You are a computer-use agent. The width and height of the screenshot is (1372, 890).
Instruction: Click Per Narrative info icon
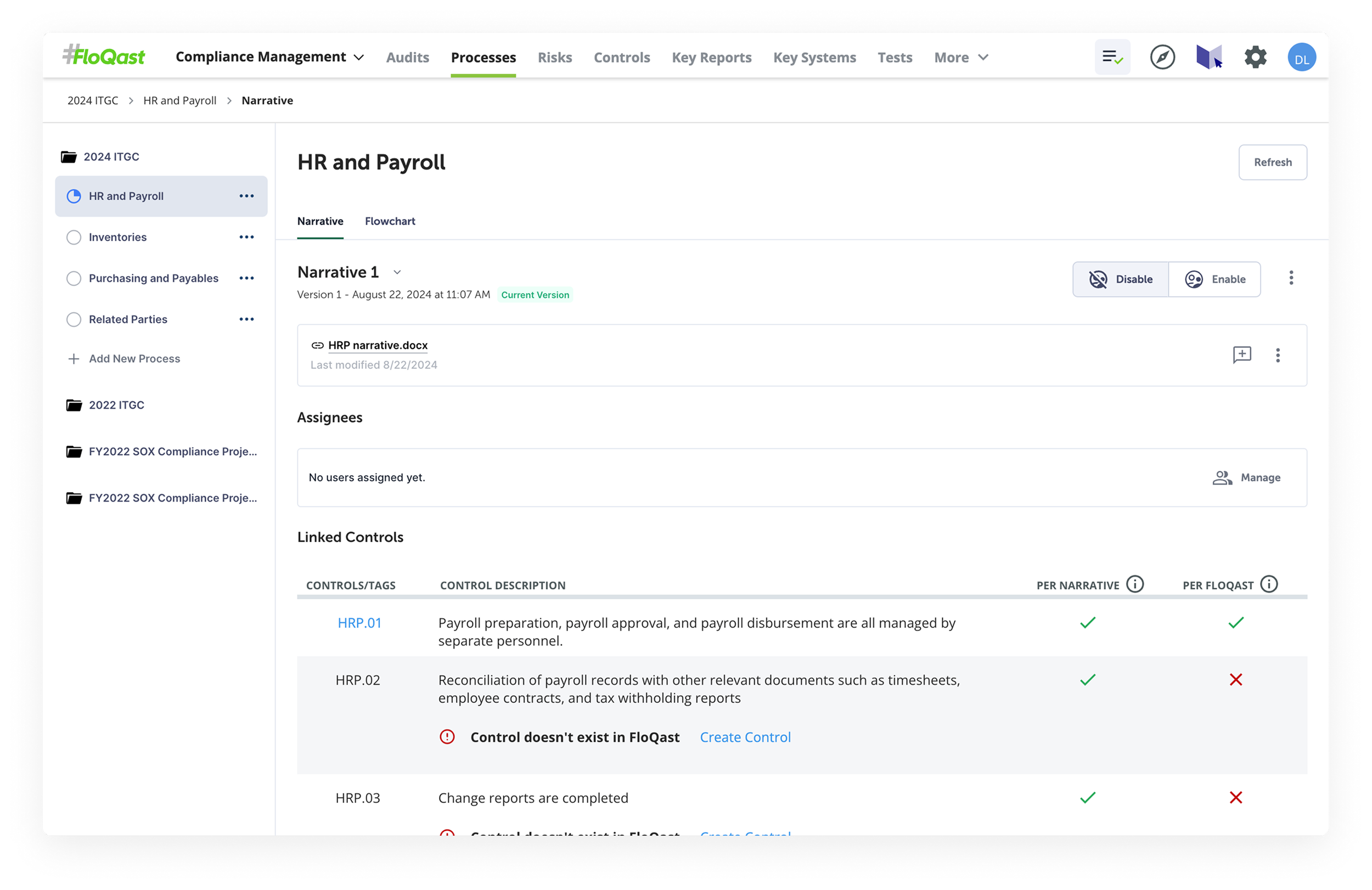pos(1135,584)
